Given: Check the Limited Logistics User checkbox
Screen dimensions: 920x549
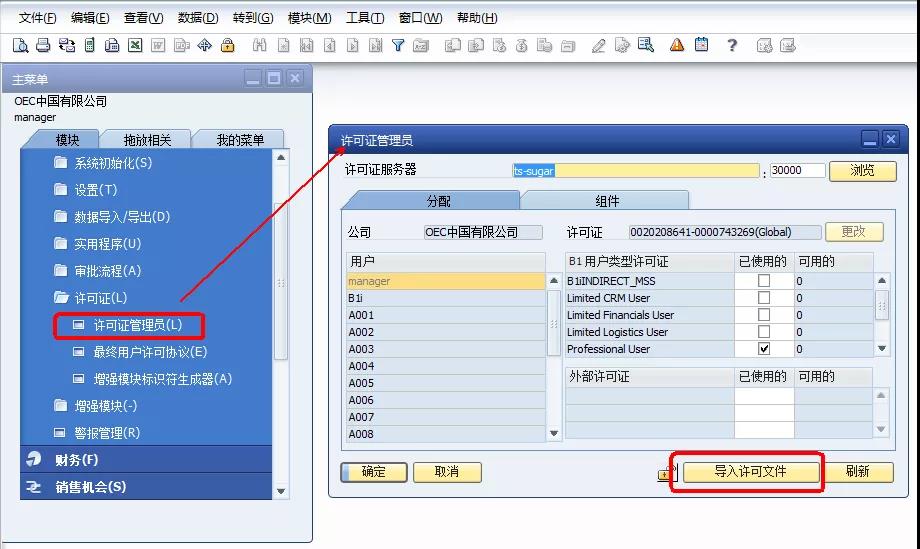Looking at the screenshot, I should pyautogui.click(x=764, y=332).
